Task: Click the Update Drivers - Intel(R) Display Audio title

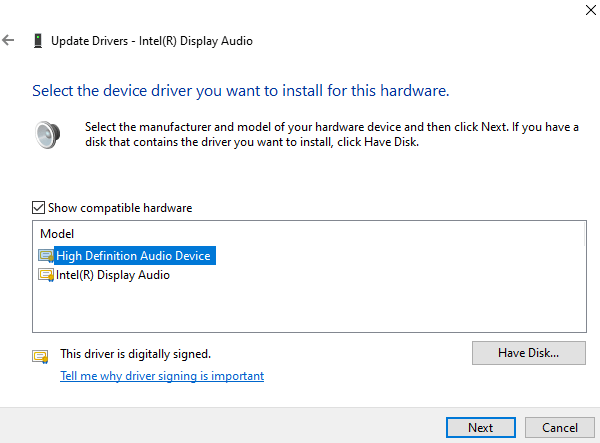Action: click(x=152, y=41)
